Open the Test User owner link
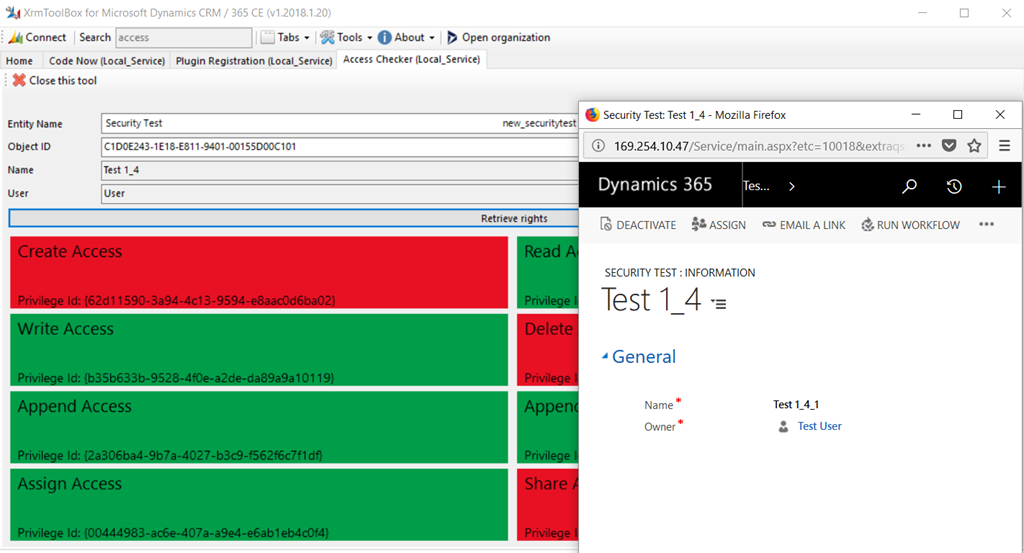This screenshot has height=553, width=1024. click(820, 426)
